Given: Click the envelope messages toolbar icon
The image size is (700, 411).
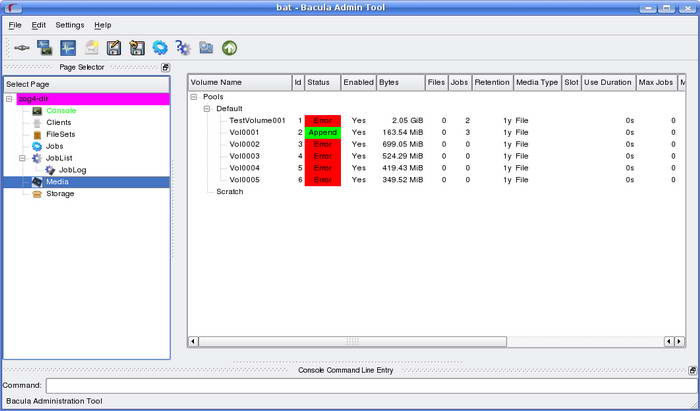Looking at the screenshot, I should [x=91, y=48].
